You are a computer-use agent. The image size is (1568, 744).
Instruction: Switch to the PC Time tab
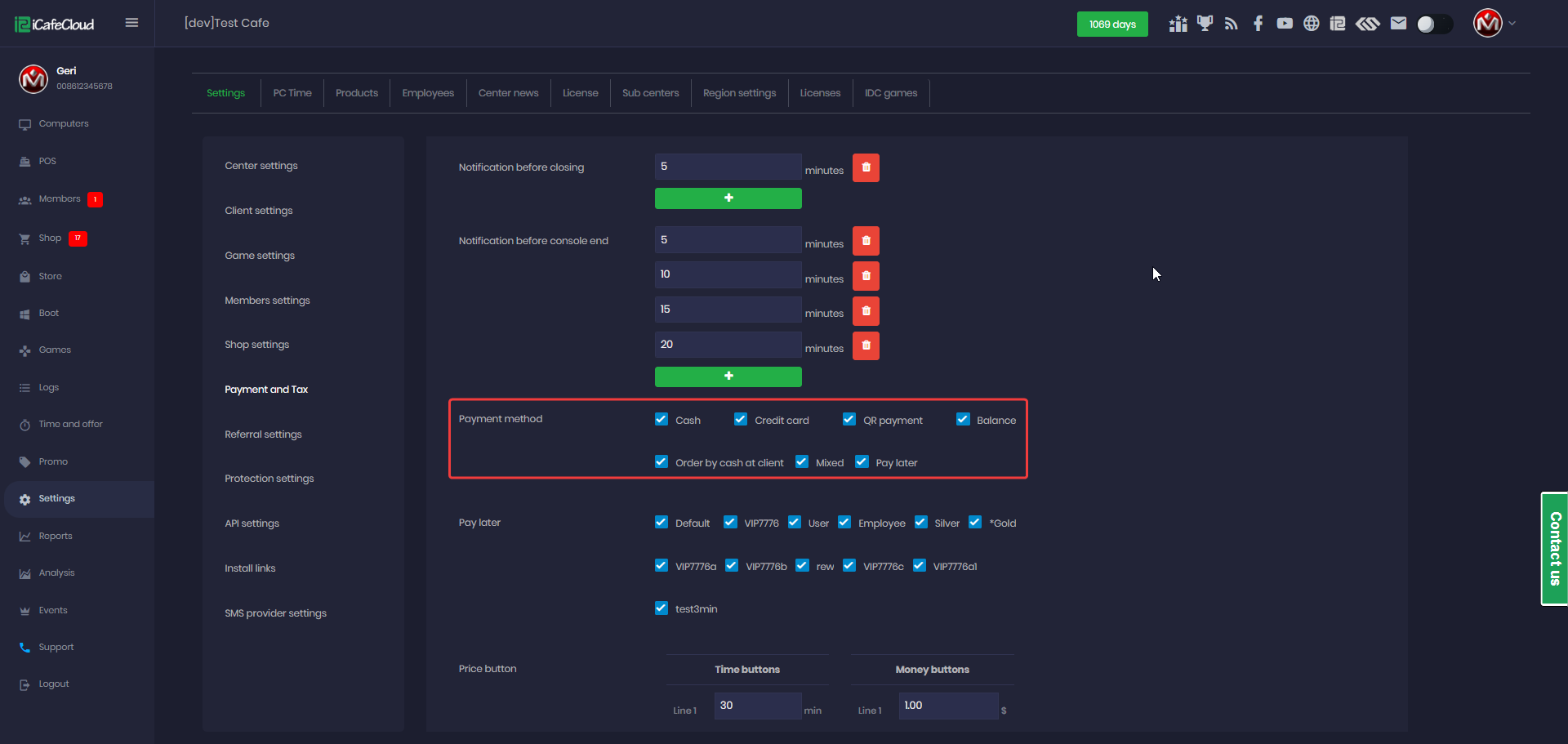[292, 93]
